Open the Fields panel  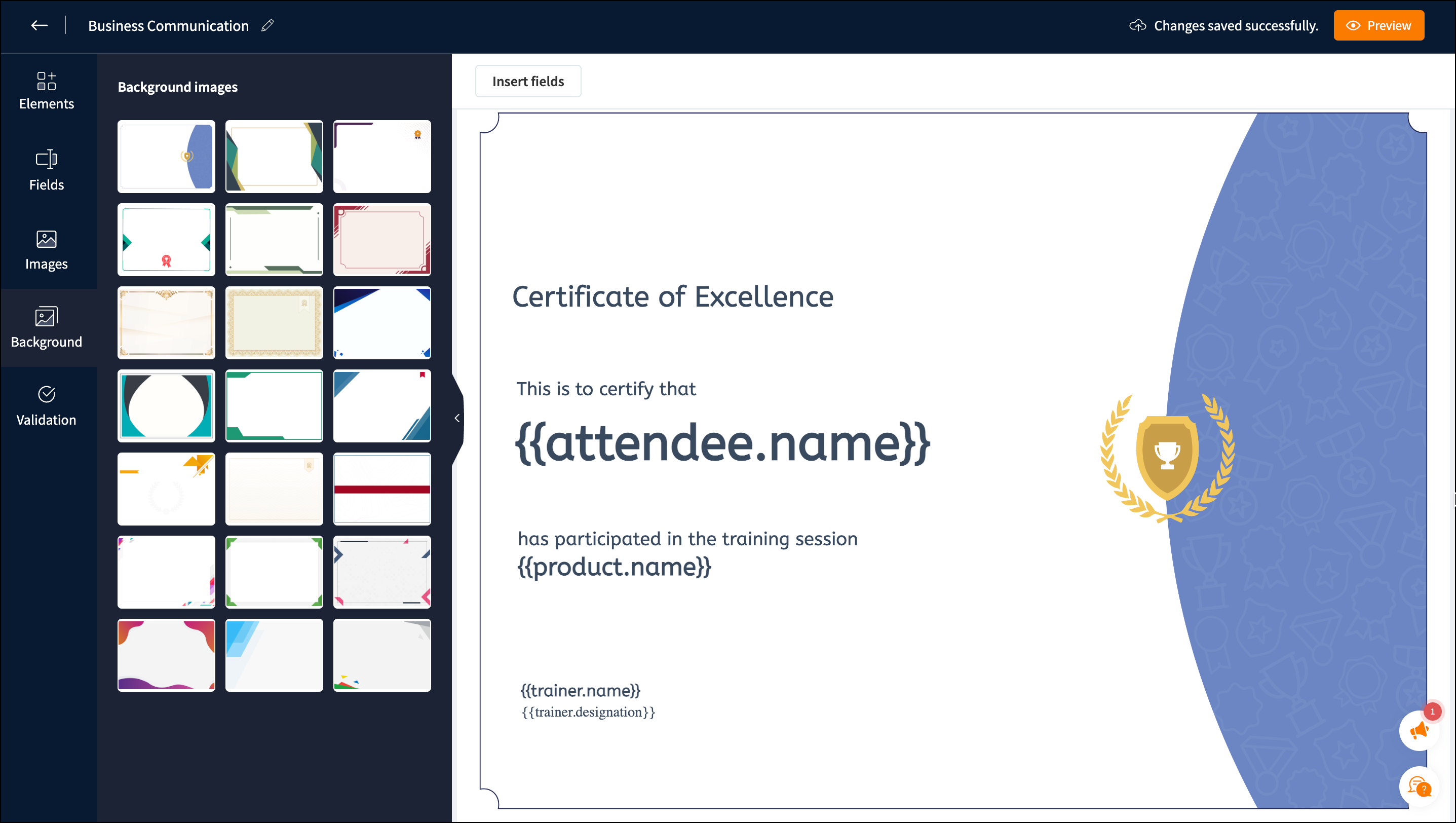click(46, 170)
